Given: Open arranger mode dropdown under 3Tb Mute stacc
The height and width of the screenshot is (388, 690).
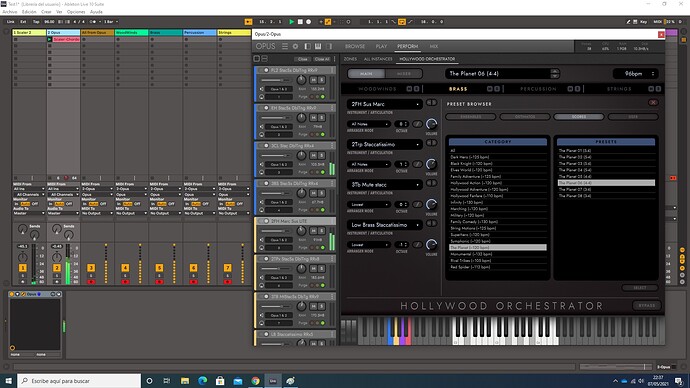Looking at the screenshot, I should tap(368, 205).
